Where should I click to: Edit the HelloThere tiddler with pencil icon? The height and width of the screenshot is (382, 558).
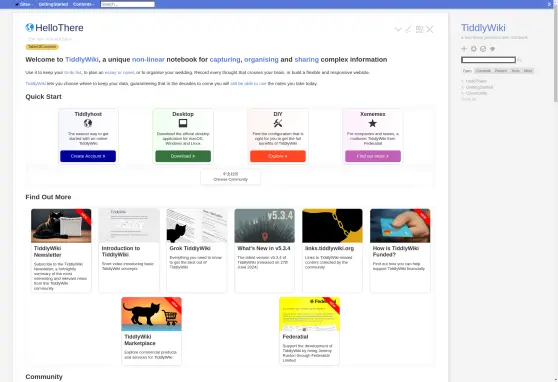coord(409,29)
